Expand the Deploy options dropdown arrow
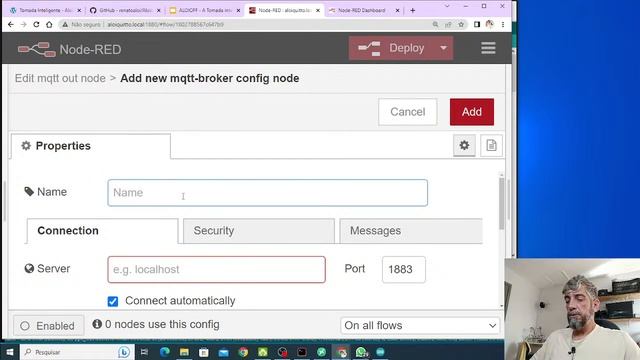 point(444,48)
